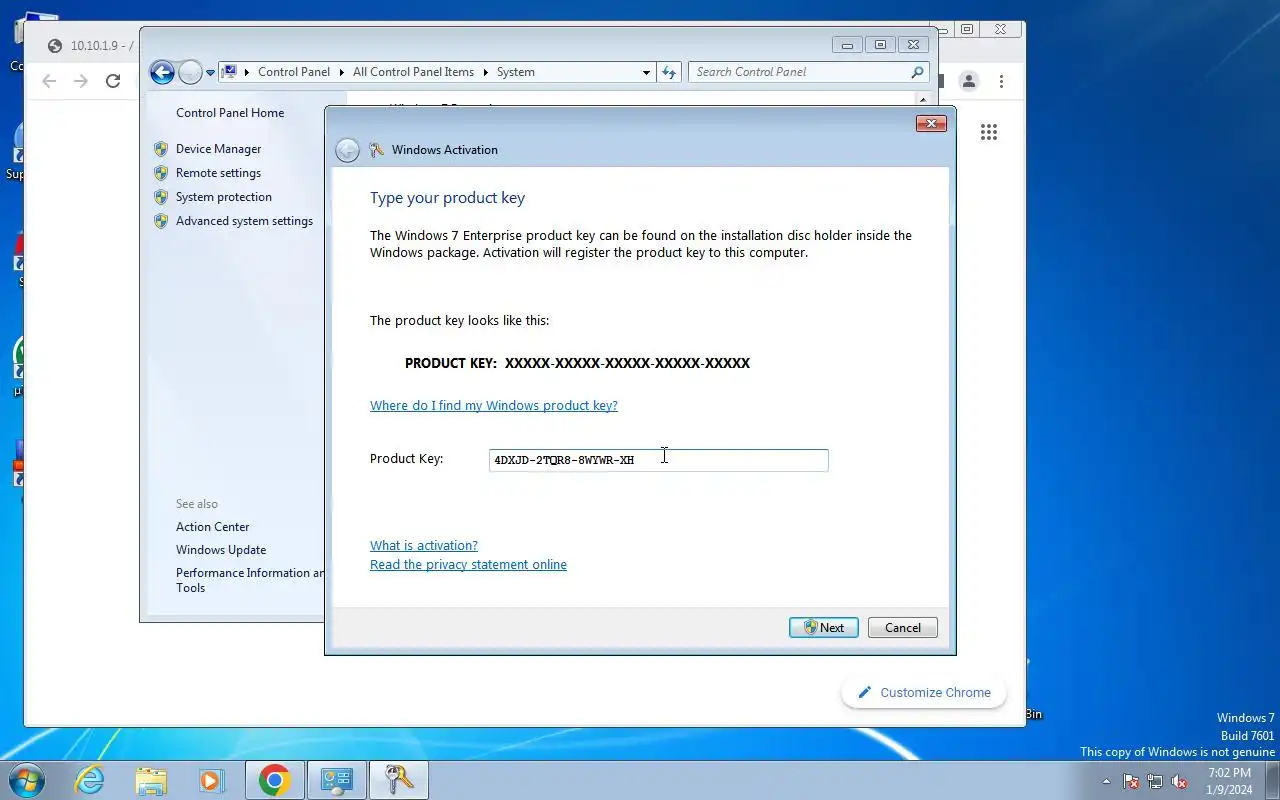Click network tray icon

(x=1155, y=782)
